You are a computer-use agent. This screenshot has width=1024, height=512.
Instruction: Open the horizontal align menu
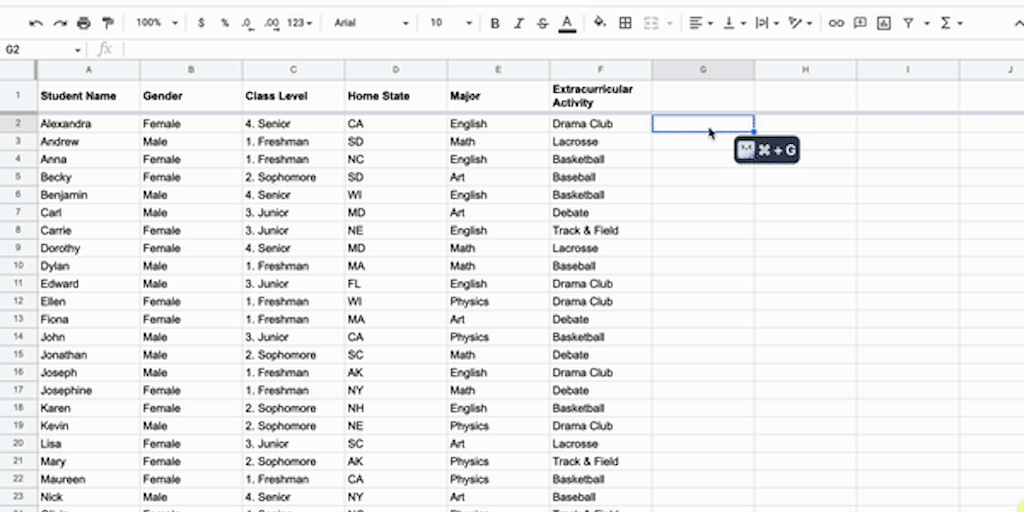coord(701,23)
